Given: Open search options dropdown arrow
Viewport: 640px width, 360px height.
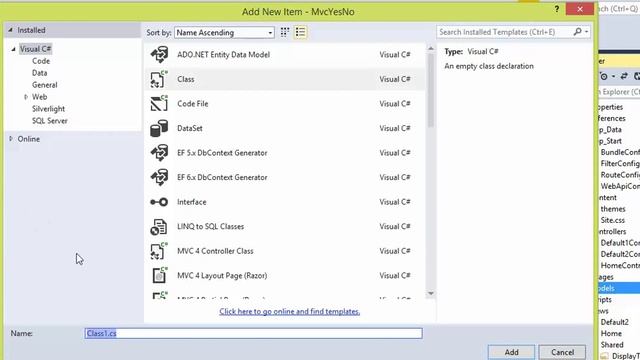Looking at the screenshot, I should [587, 32].
